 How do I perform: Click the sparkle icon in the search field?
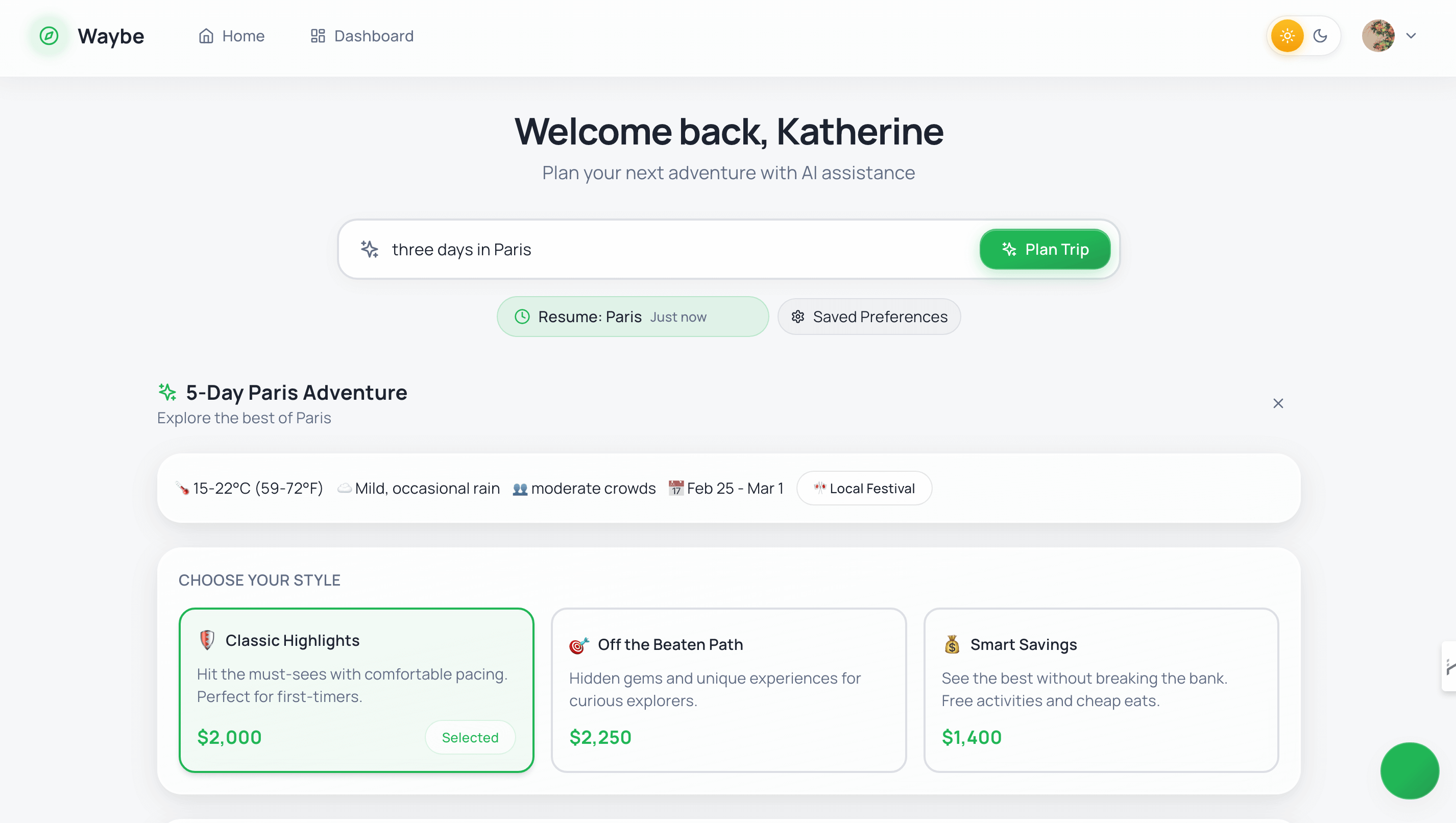click(x=370, y=249)
